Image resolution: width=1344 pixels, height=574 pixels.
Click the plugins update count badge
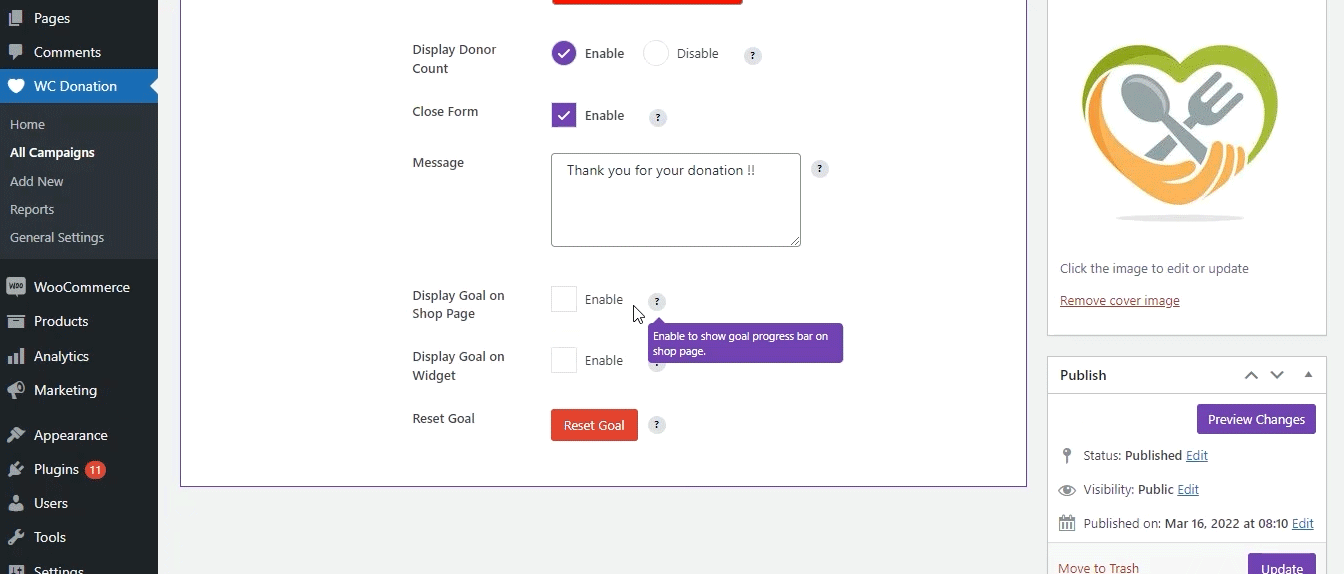95,469
